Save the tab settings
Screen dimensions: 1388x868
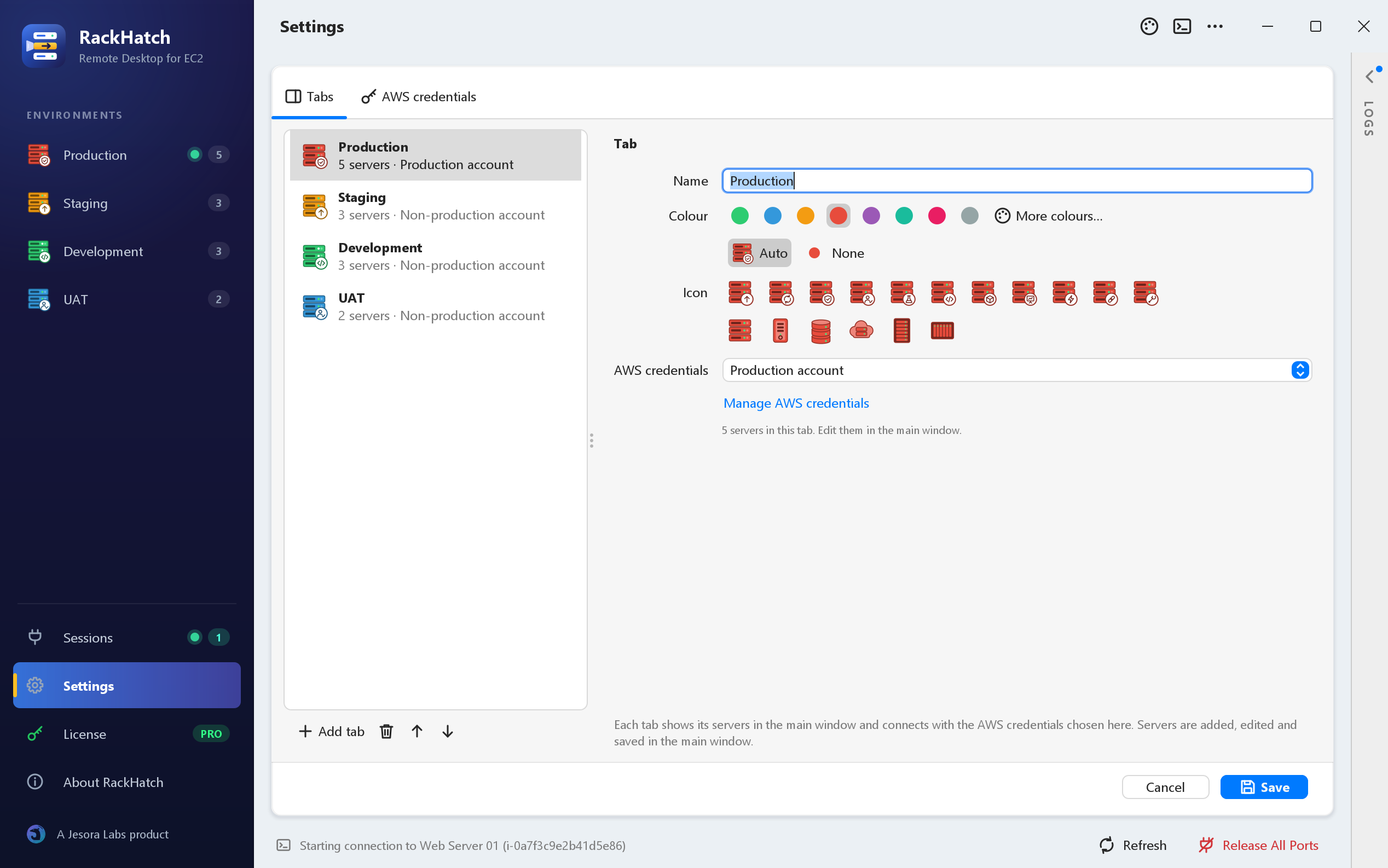pos(1264,787)
